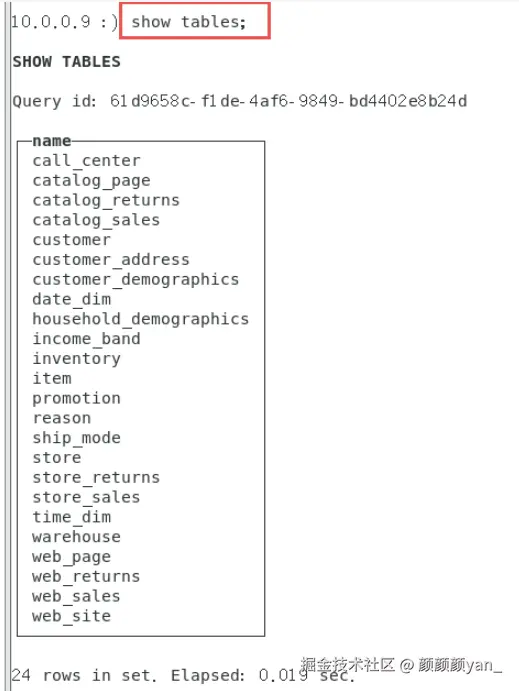The height and width of the screenshot is (691, 519).
Task: Select the promotion table name
Action: coord(77,398)
